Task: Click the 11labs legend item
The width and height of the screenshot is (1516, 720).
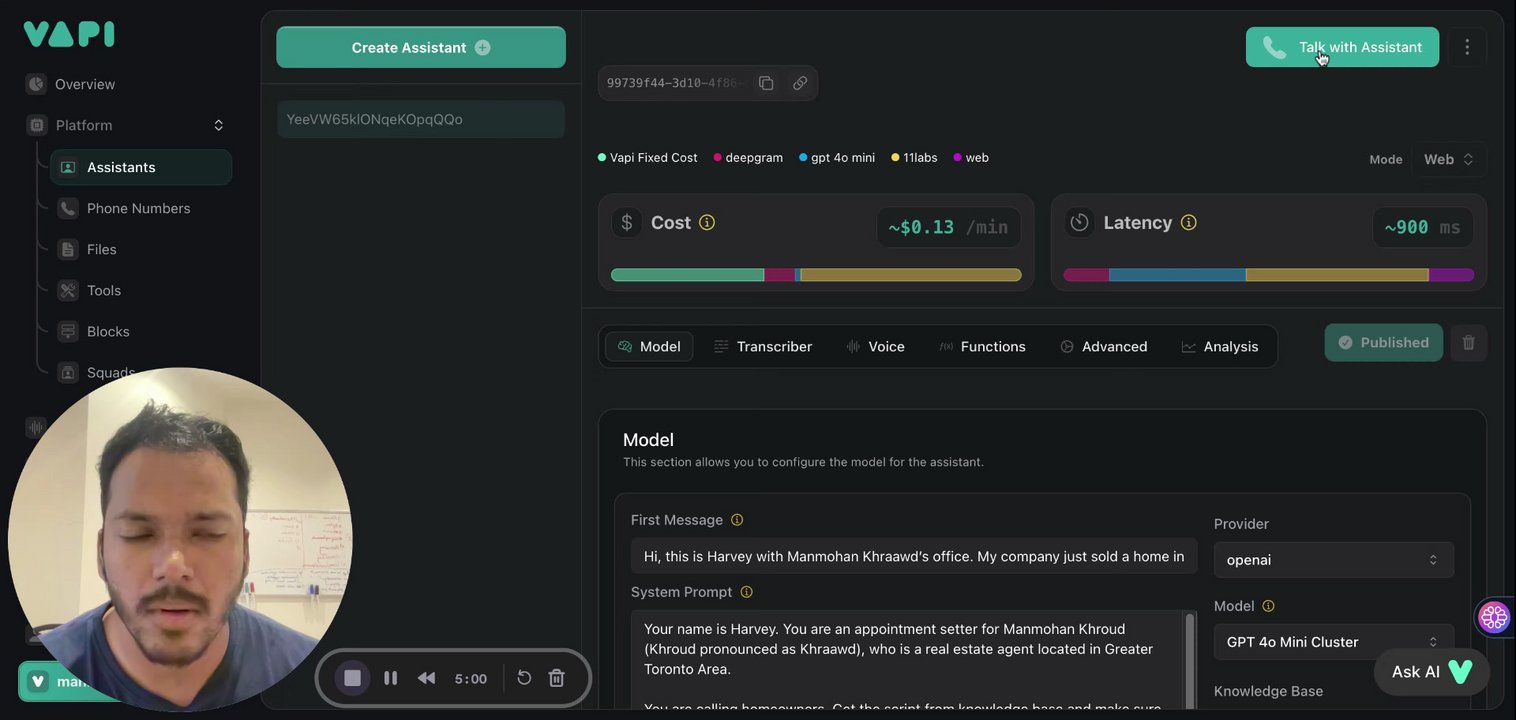Action: [x=914, y=157]
